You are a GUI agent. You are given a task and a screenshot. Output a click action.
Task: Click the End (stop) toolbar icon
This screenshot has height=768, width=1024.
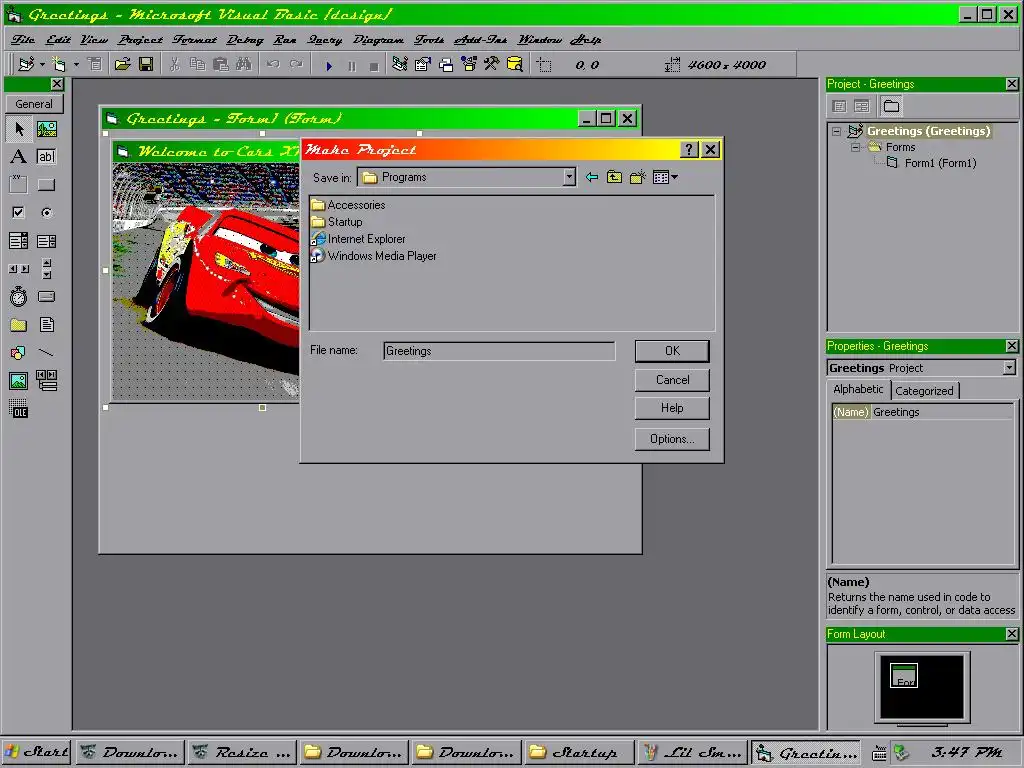tap(374, 66)
